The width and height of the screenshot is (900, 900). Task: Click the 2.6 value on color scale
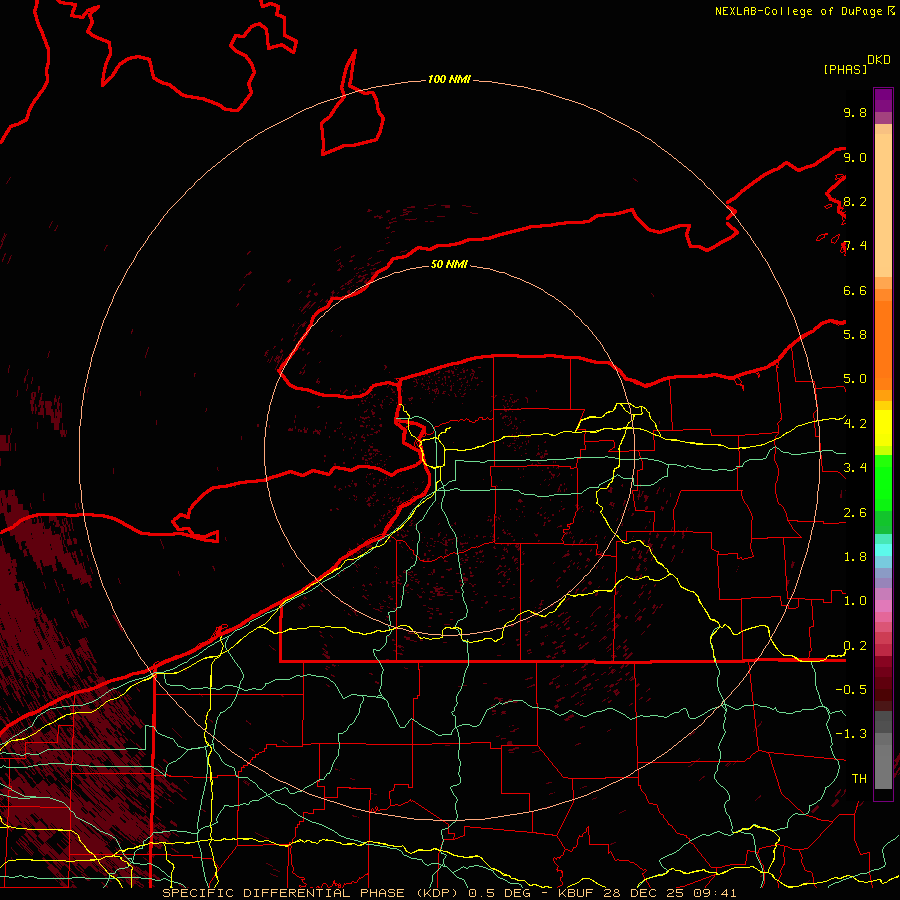point(855,513)
